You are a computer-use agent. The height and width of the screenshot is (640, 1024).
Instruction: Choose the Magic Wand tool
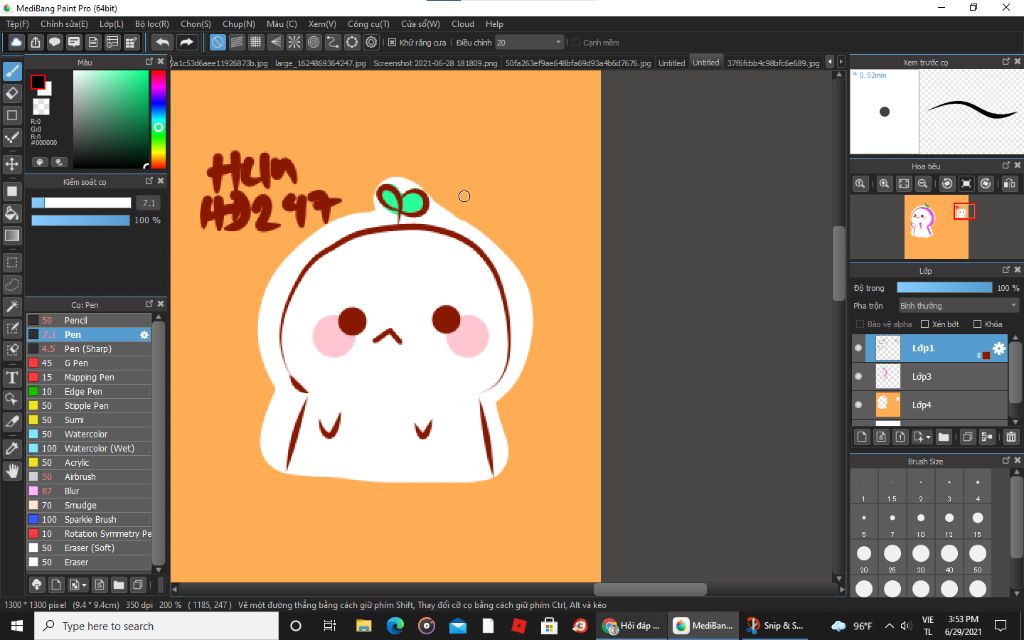coord(12,306)
